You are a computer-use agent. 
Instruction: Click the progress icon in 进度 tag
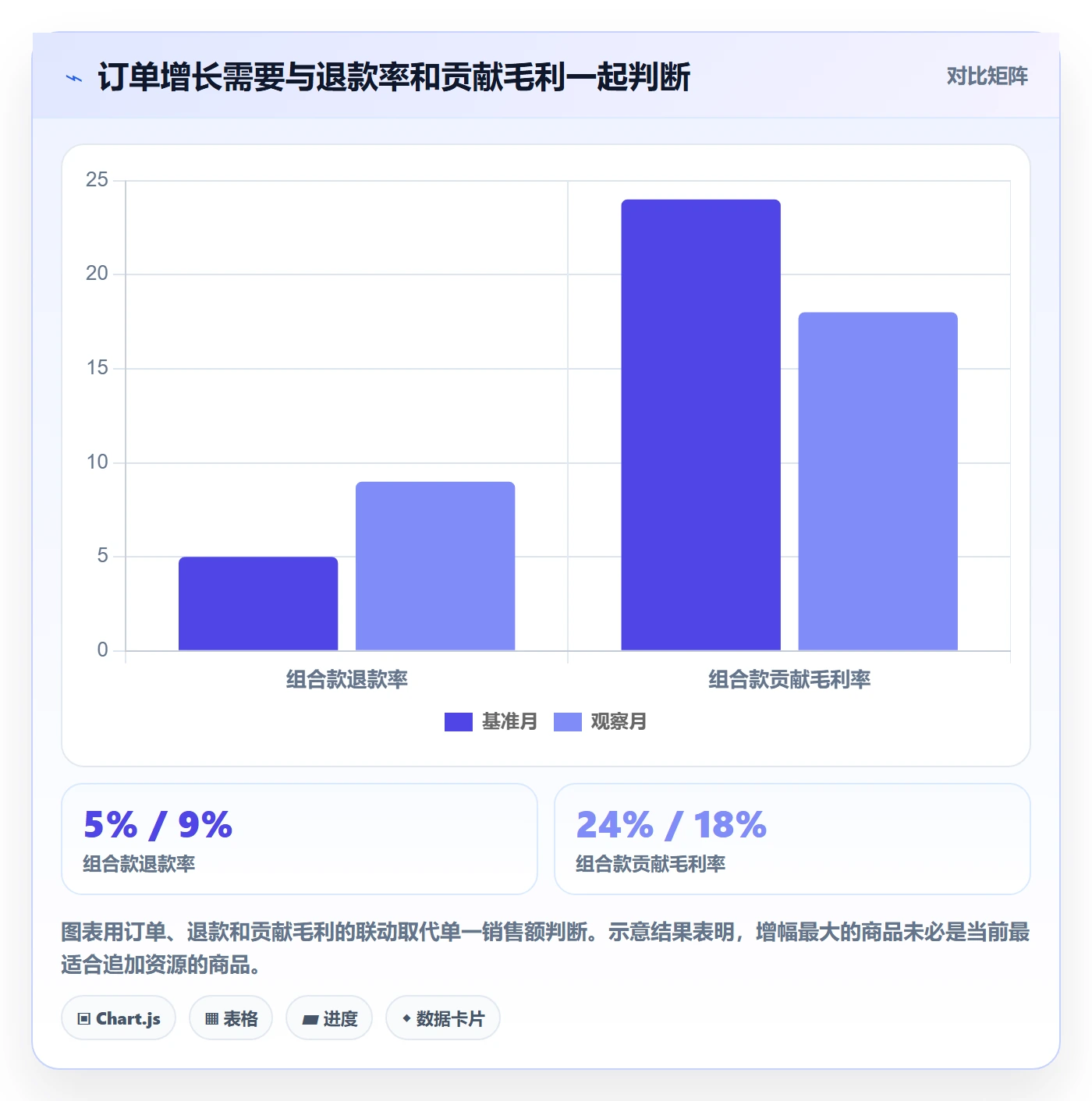[310, 1019]
